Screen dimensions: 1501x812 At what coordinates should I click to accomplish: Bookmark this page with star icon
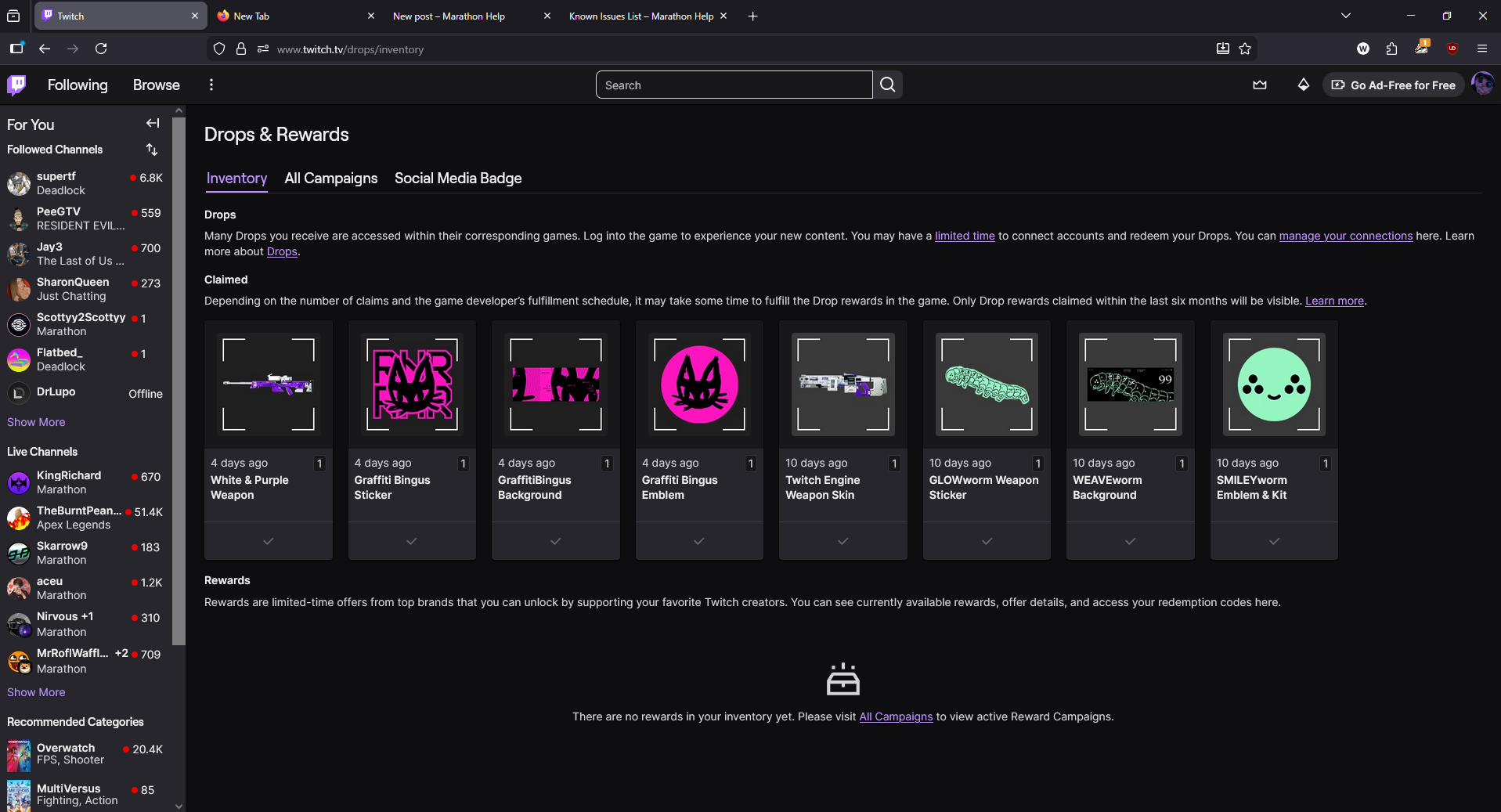1245,49
